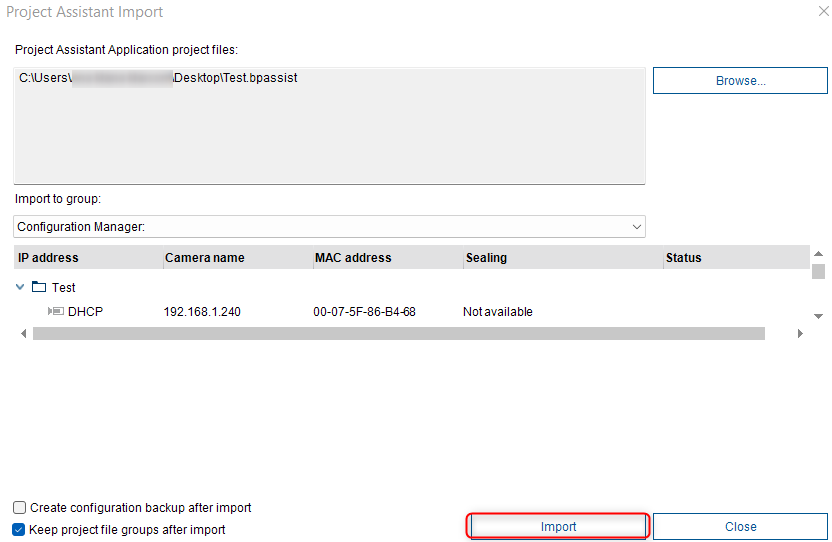Click the Import button
This screenshot has width=832, height=542.
(x=559, y=527)
